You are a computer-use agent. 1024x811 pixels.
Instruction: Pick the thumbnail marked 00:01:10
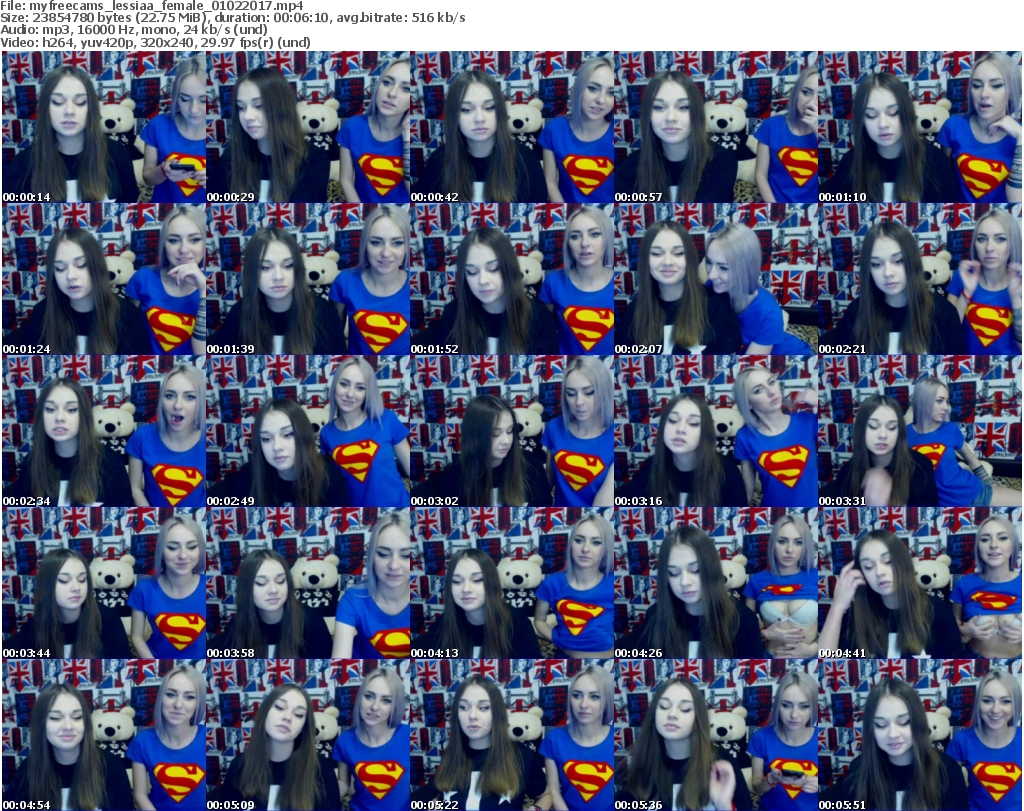(x=920, y=127)
